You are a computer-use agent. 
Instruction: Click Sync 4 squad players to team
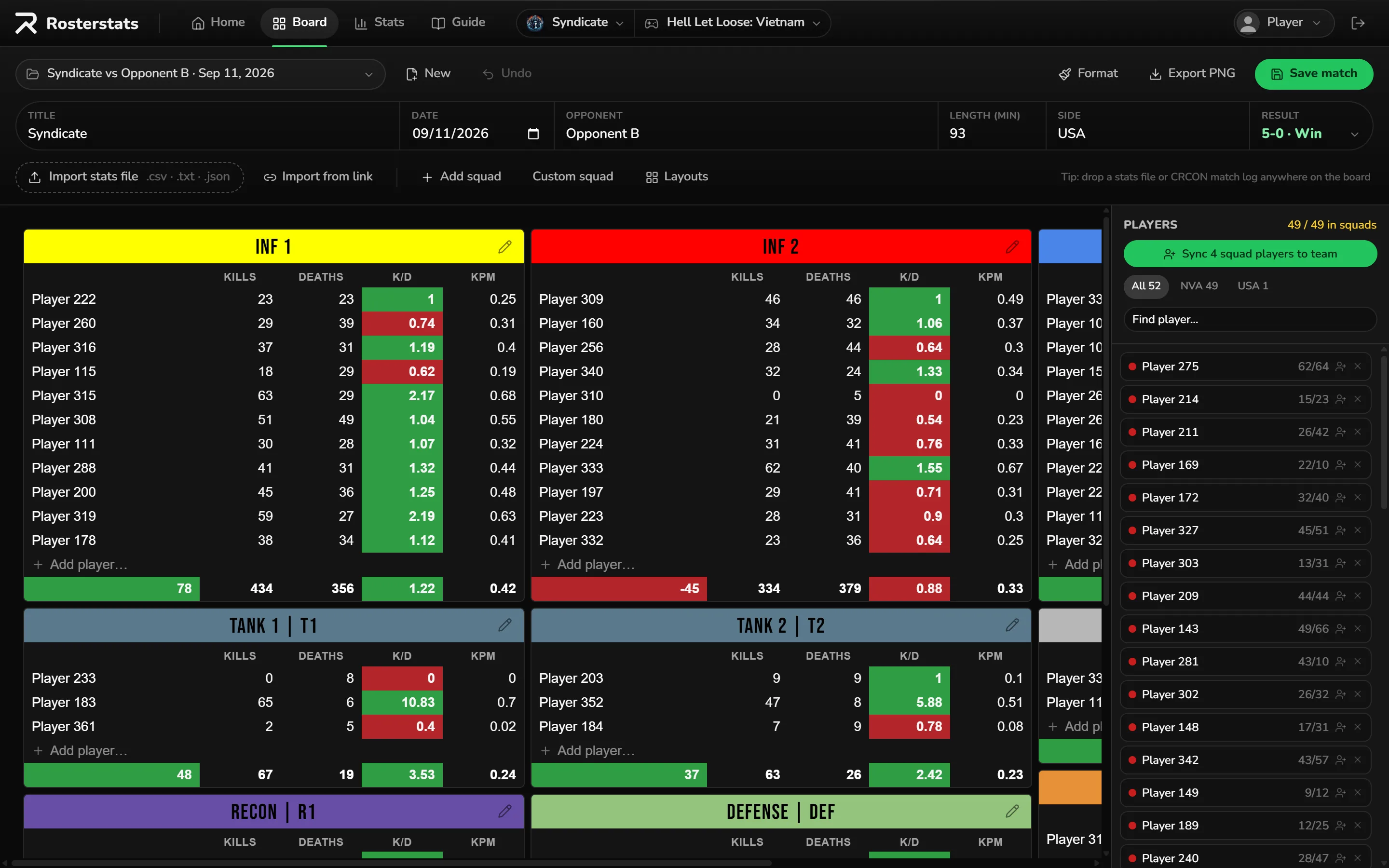(1250, 254)
